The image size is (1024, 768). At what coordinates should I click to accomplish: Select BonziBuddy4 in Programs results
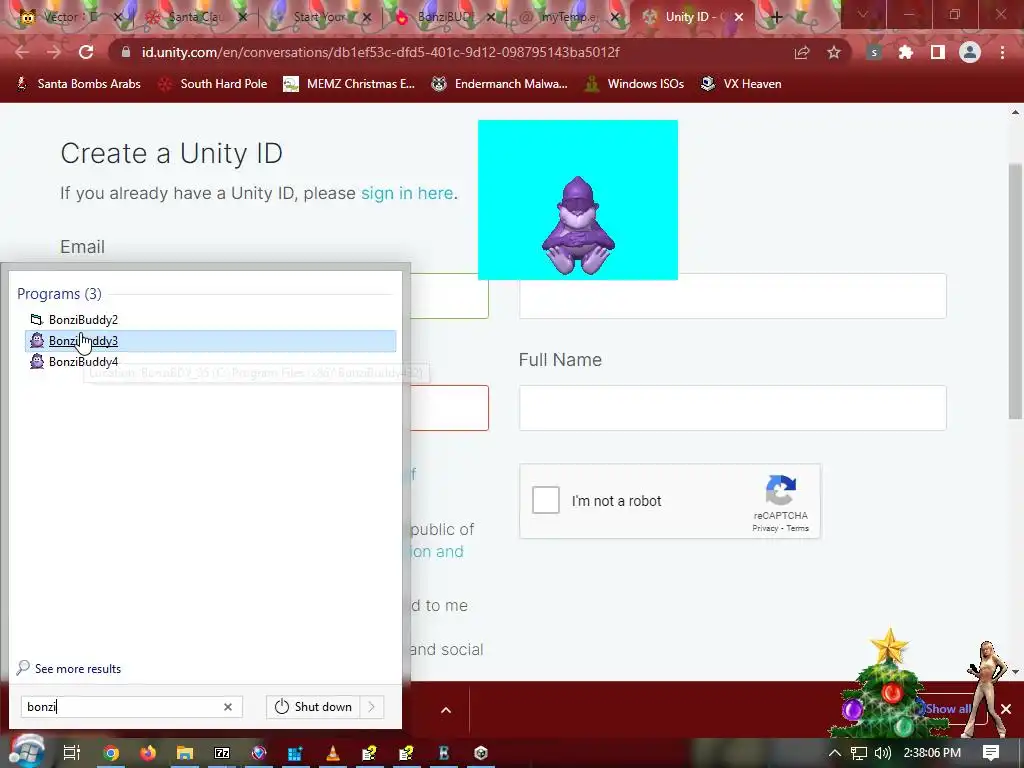click(x=210, y=362)
